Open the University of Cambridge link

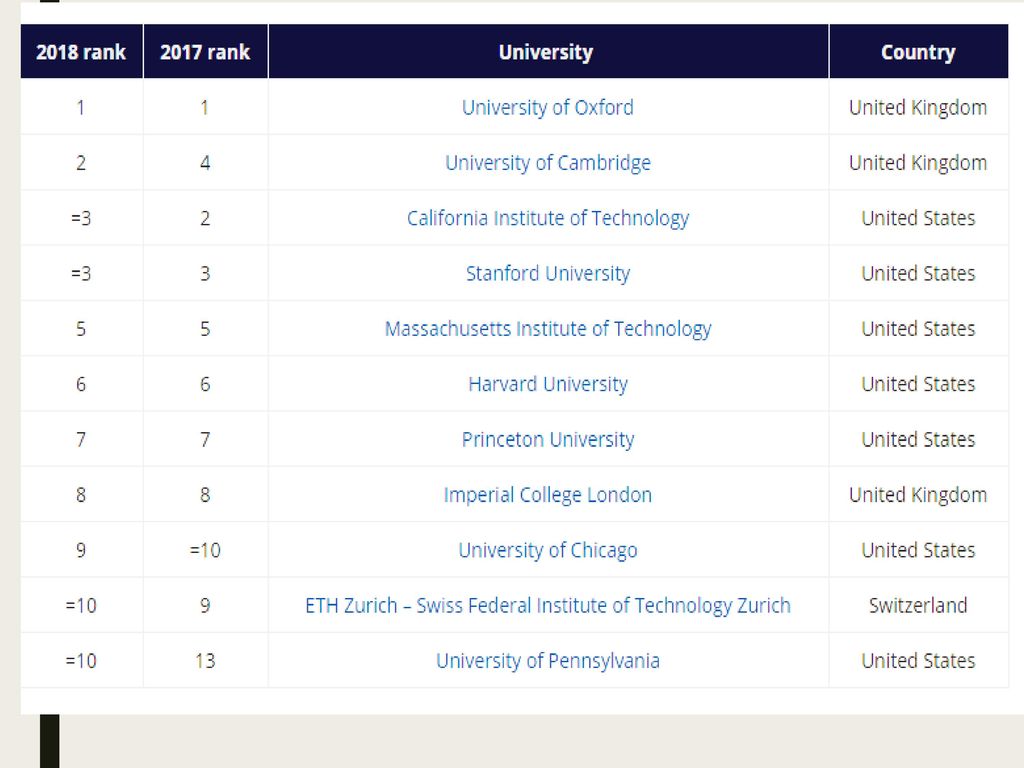547,163
